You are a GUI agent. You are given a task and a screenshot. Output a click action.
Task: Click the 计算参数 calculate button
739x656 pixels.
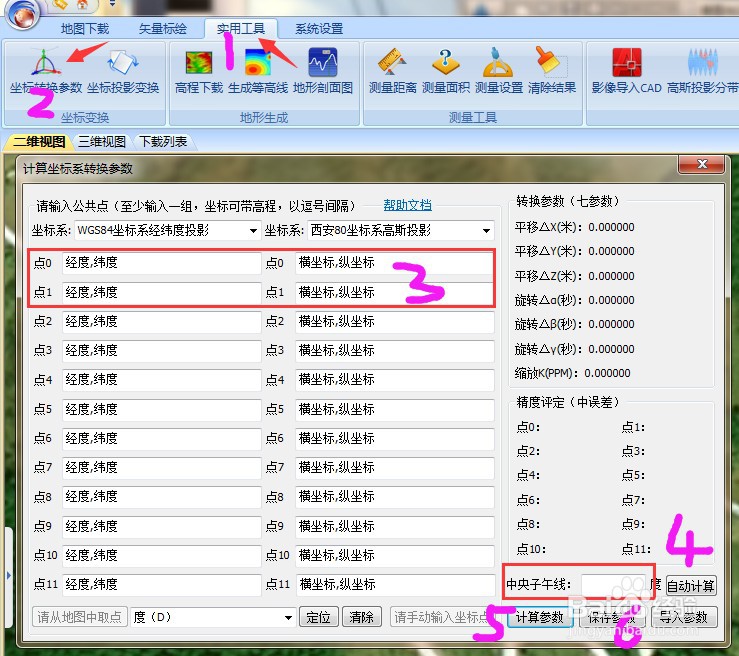pyautogui.click(x=540, y=617)
